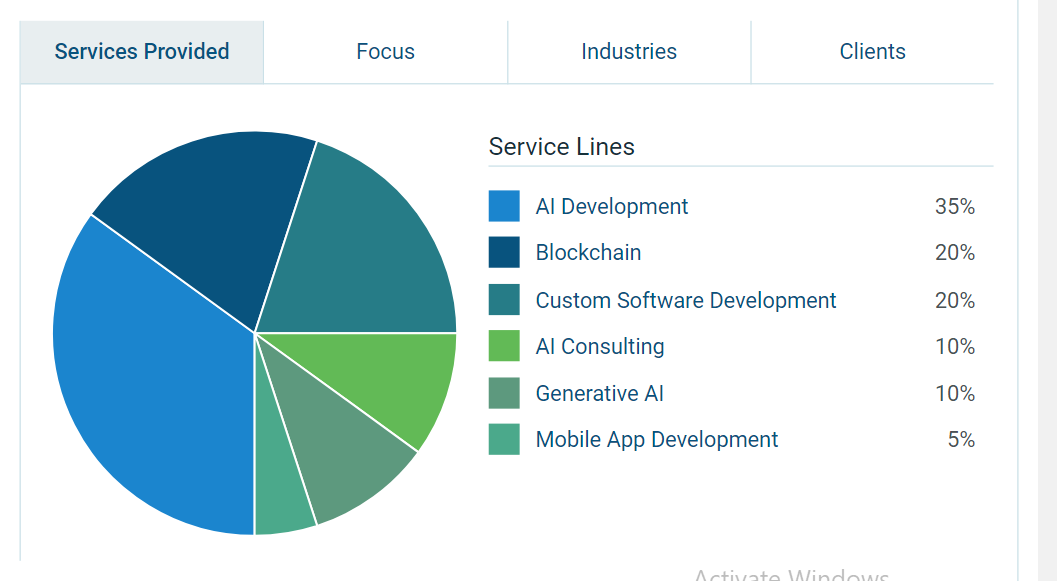Click the AI Consulting legend label
The image size is (1057, 581).
tap(599, 346)
